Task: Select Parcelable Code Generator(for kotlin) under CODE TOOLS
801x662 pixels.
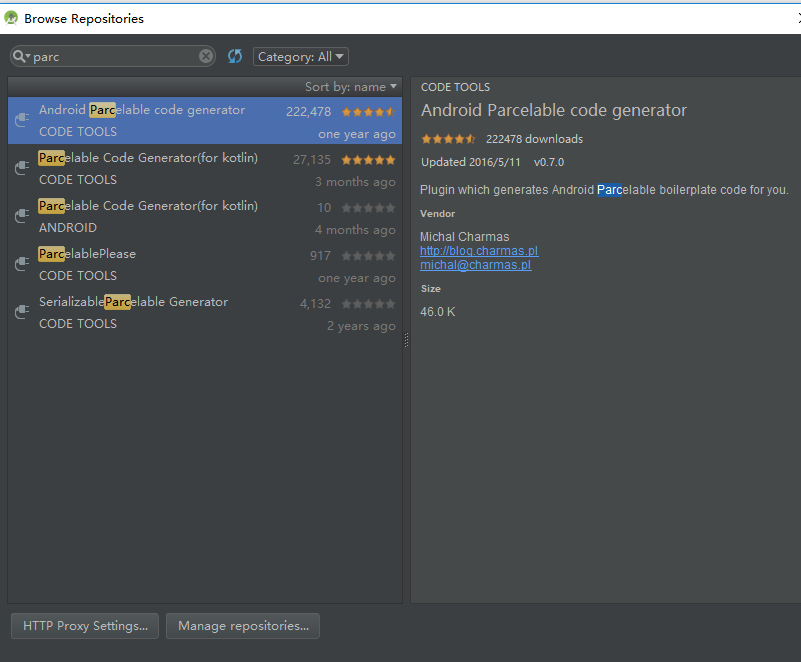Action: click(205, 169)
